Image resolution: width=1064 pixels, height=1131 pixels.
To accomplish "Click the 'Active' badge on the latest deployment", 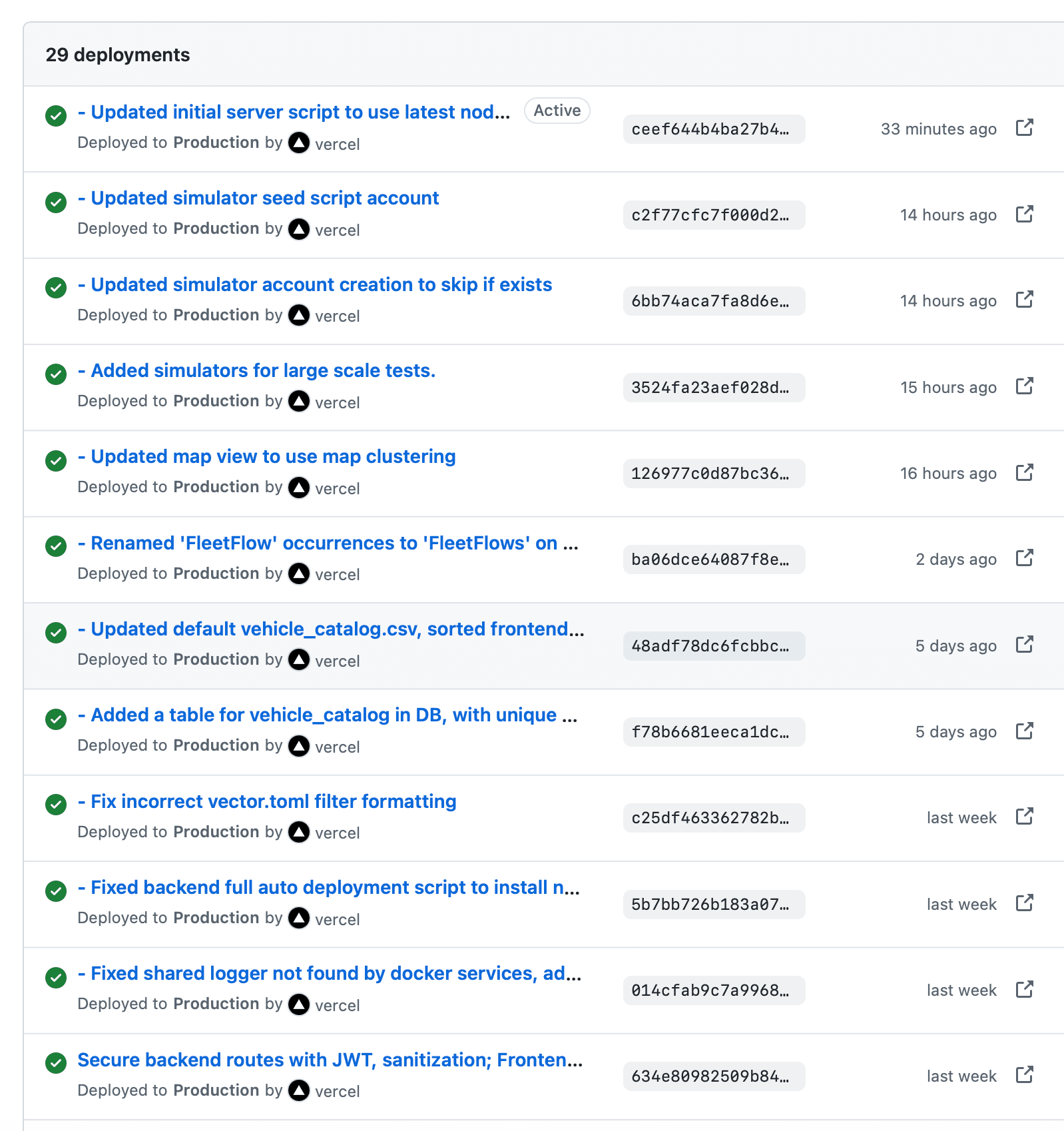I will [557, 110].
